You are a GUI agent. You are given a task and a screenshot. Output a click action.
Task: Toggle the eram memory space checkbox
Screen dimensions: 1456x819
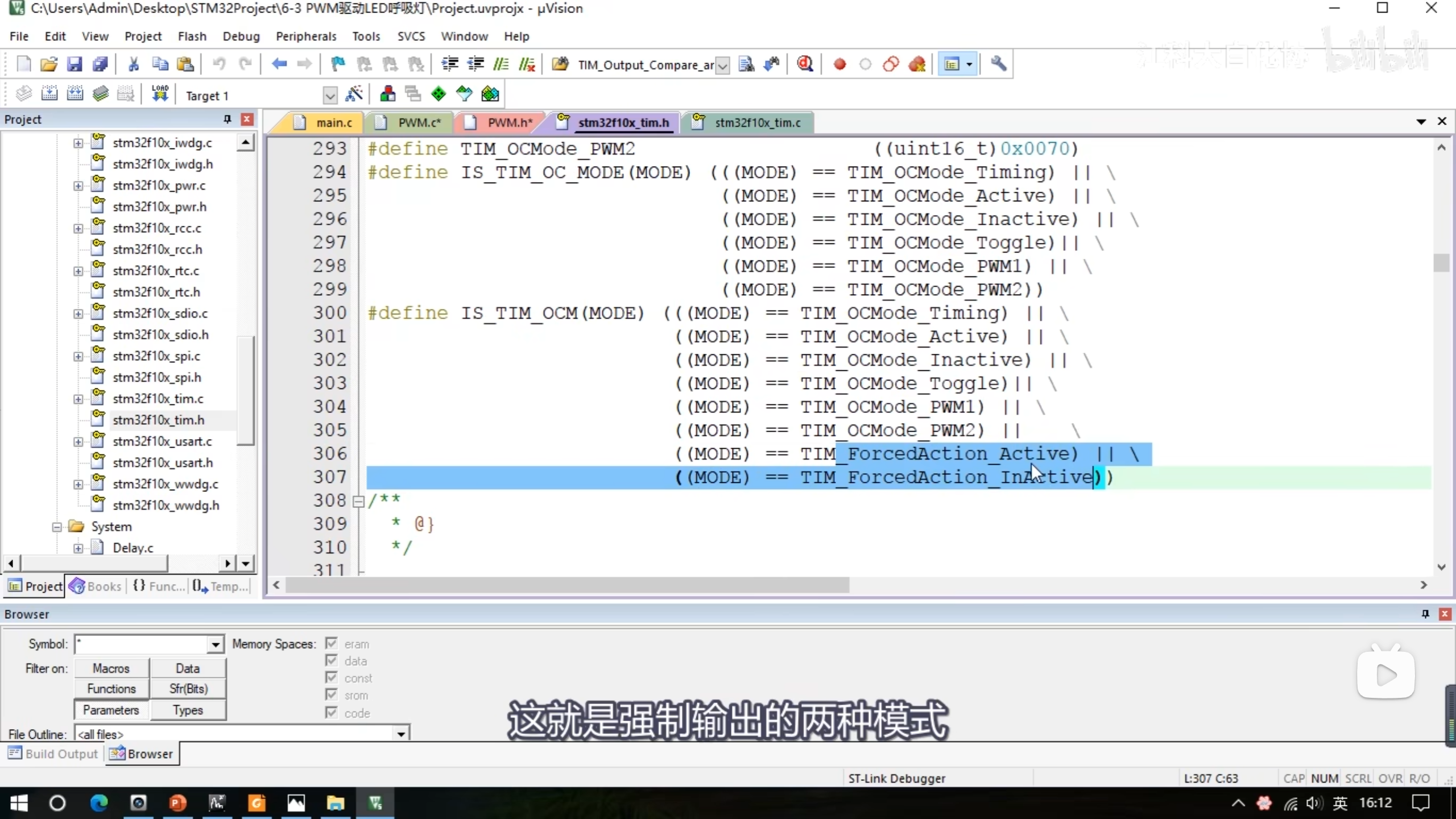(x=332, y=643)
